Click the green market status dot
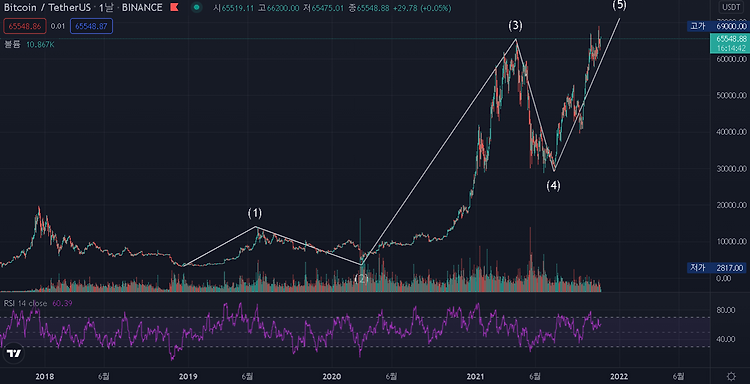 tap(196, 8)
